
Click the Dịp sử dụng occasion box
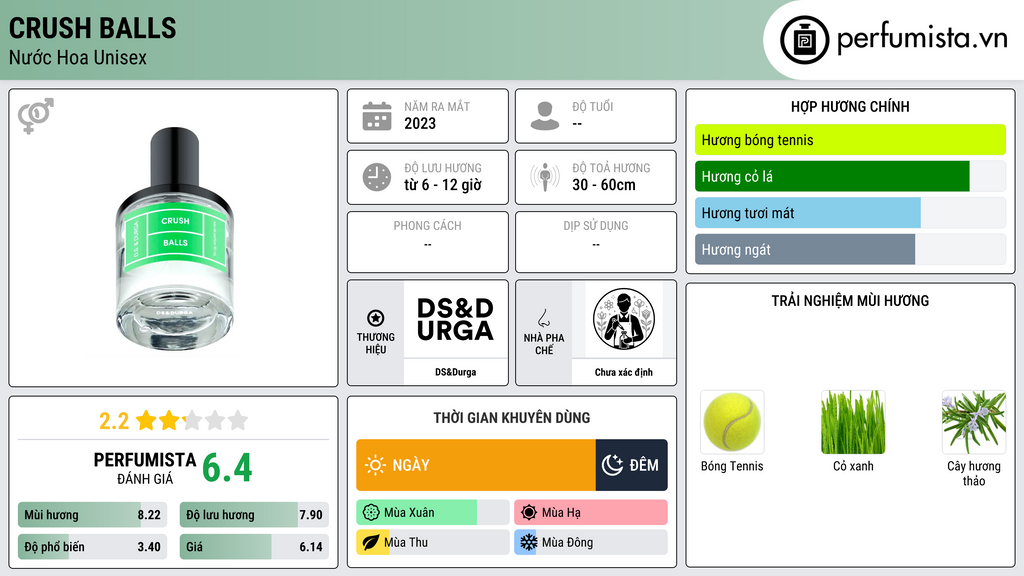point(596,242)
